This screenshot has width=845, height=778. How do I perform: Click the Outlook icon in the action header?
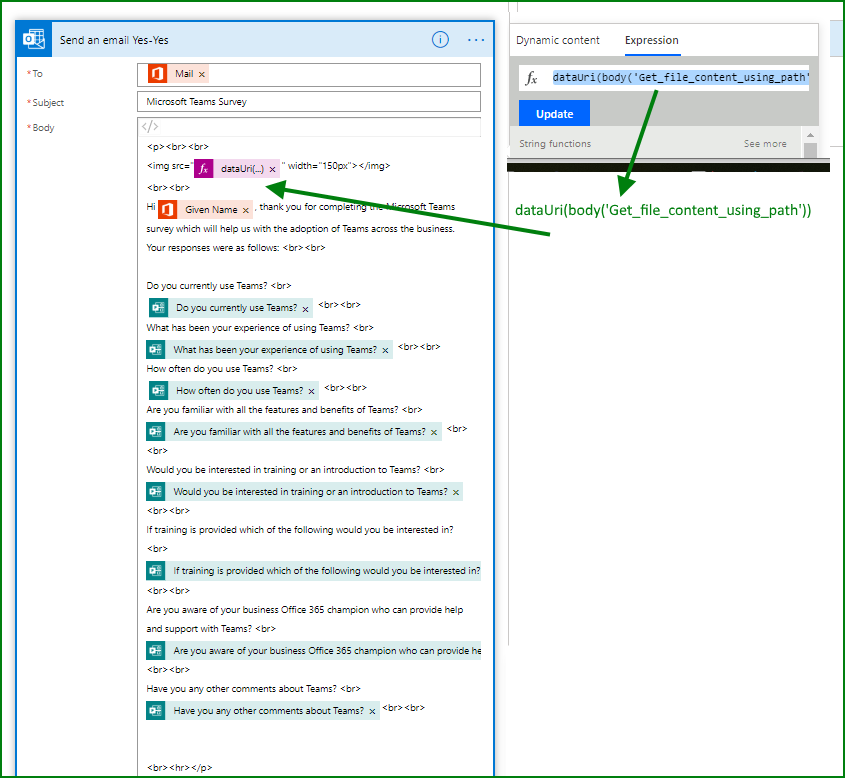click(33, 39)
